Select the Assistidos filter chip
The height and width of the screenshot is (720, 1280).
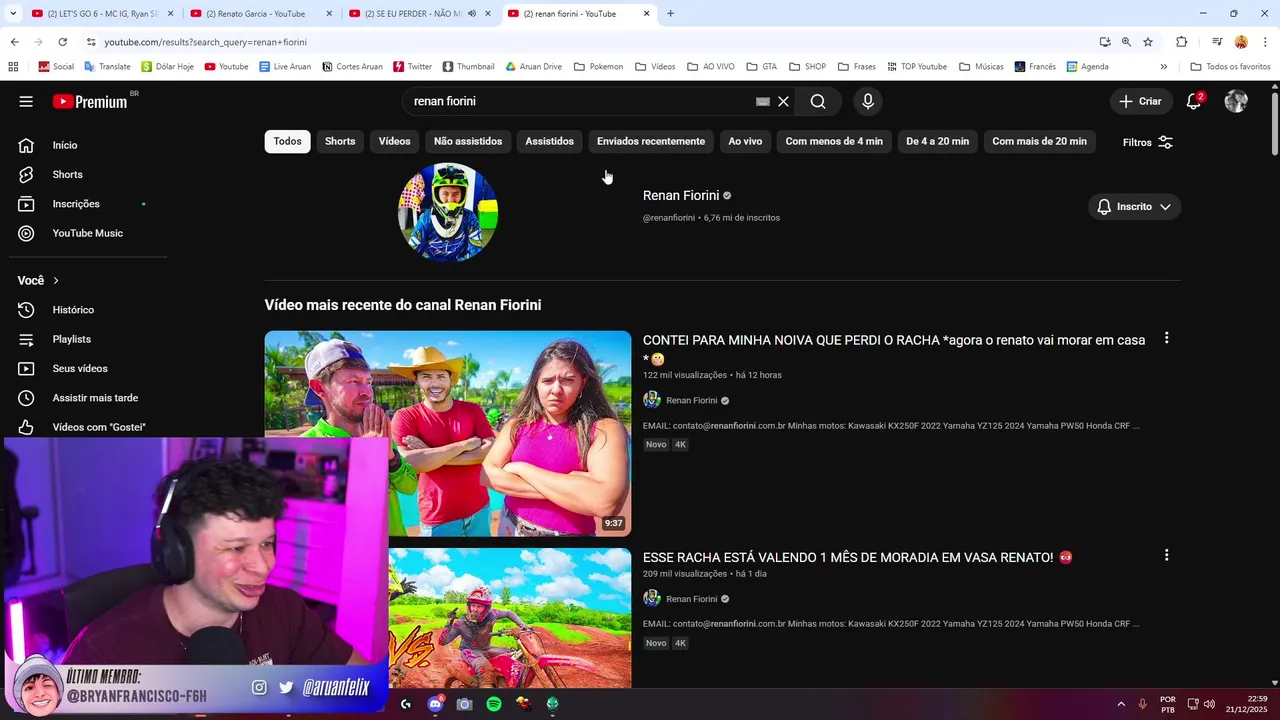[x=550, y=141]
